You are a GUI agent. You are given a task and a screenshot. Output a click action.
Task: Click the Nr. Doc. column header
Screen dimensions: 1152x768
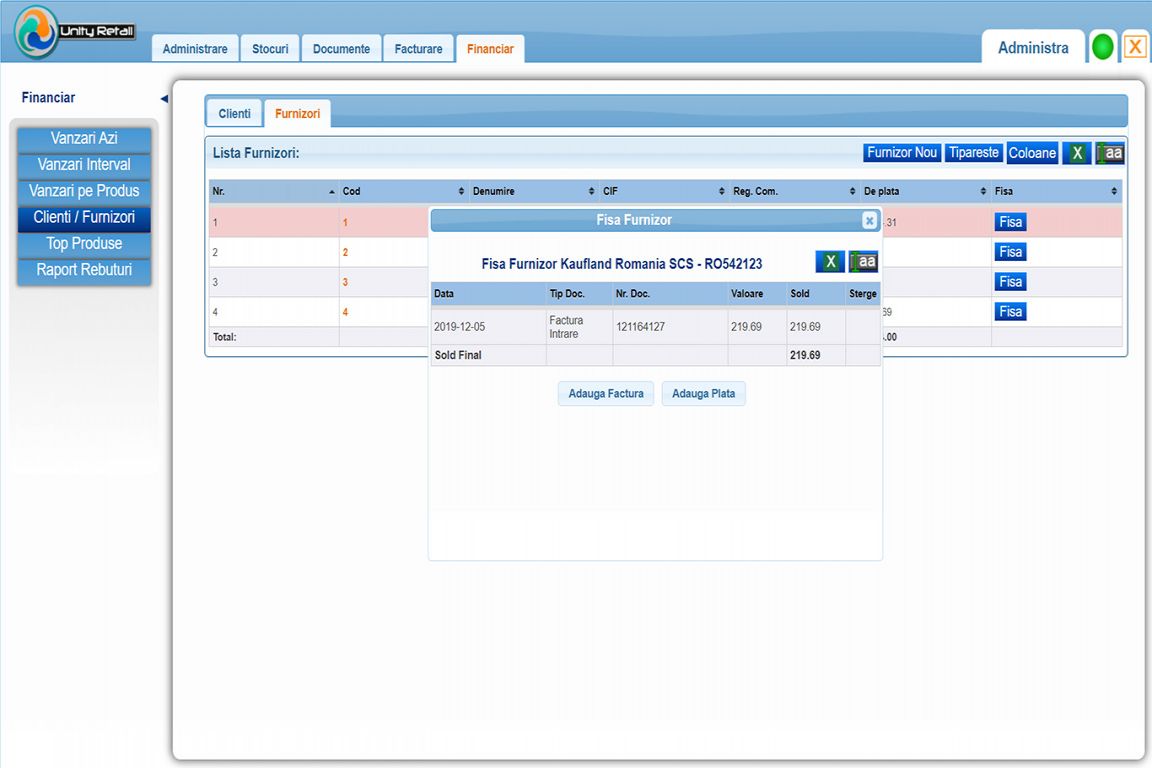(x=670, y=294)
